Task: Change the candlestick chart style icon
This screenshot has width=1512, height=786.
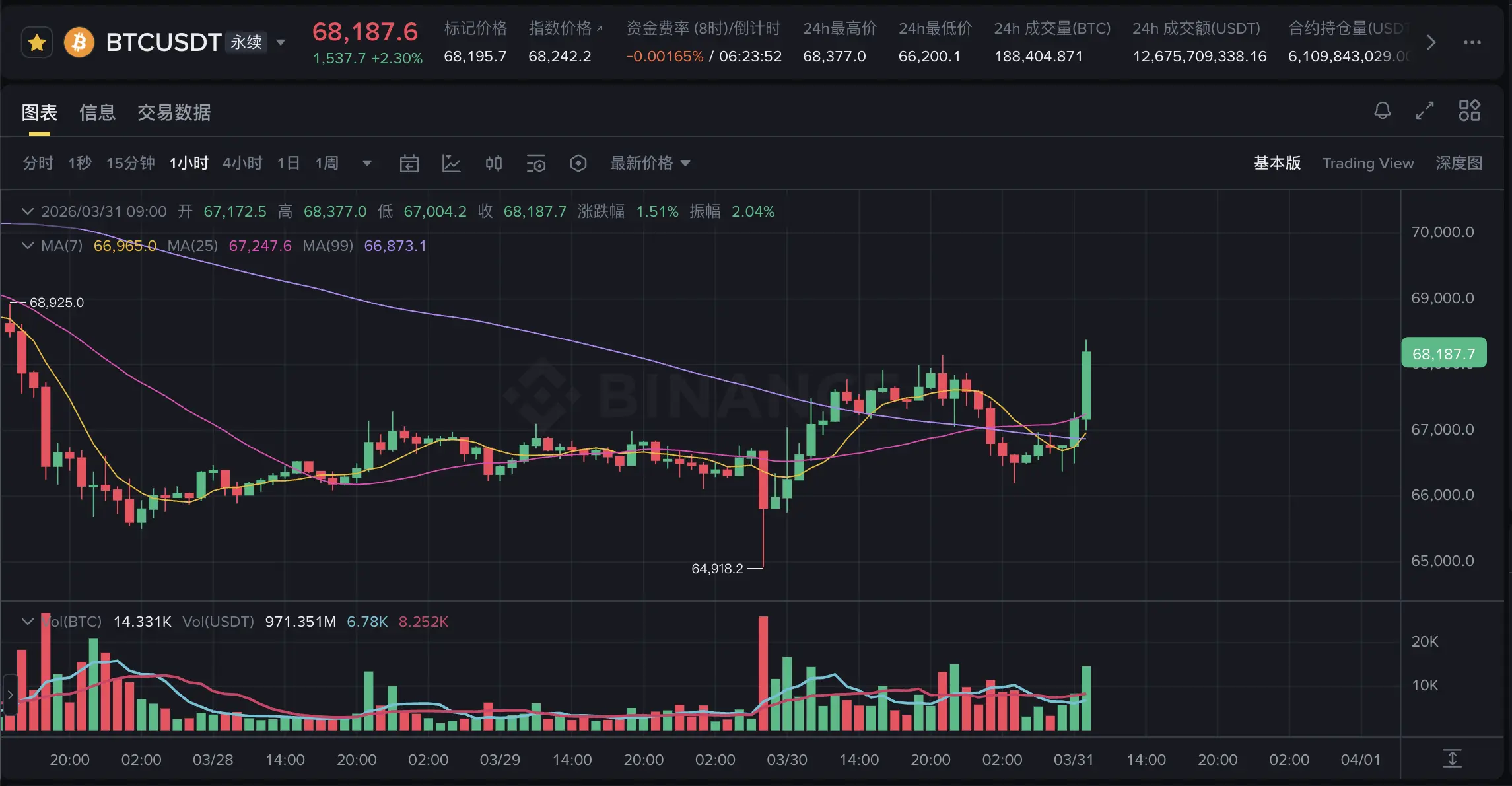Action: (x=494, y=163)
